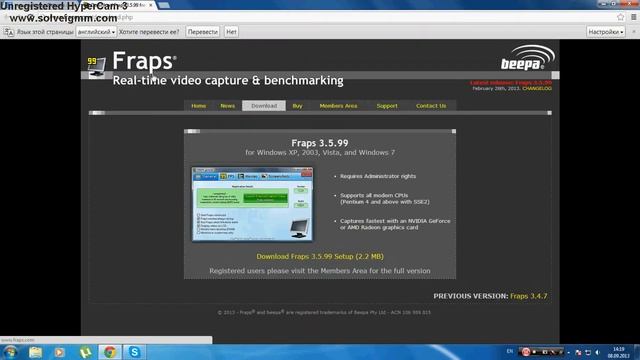Viewport: 640px width, 360px height.
Task: Open the Support menu item
Action: (387, 106)
